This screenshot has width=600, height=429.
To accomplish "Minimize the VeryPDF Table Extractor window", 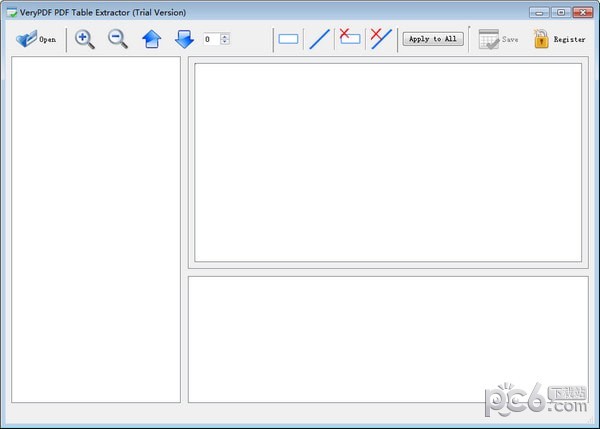I will pos(539,13).
